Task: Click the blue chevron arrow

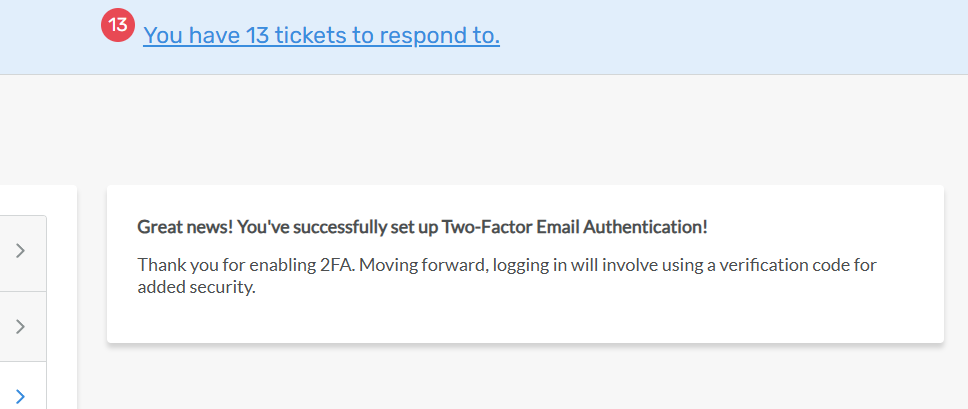Action: pyautogui.click(x=20, y=396)
